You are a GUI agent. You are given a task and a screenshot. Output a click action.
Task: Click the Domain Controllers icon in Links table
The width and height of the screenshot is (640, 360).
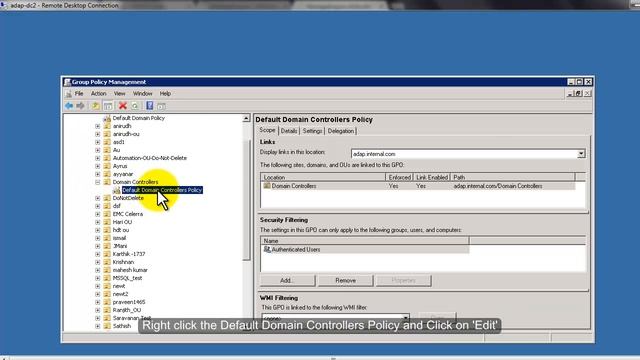(267, 186)
